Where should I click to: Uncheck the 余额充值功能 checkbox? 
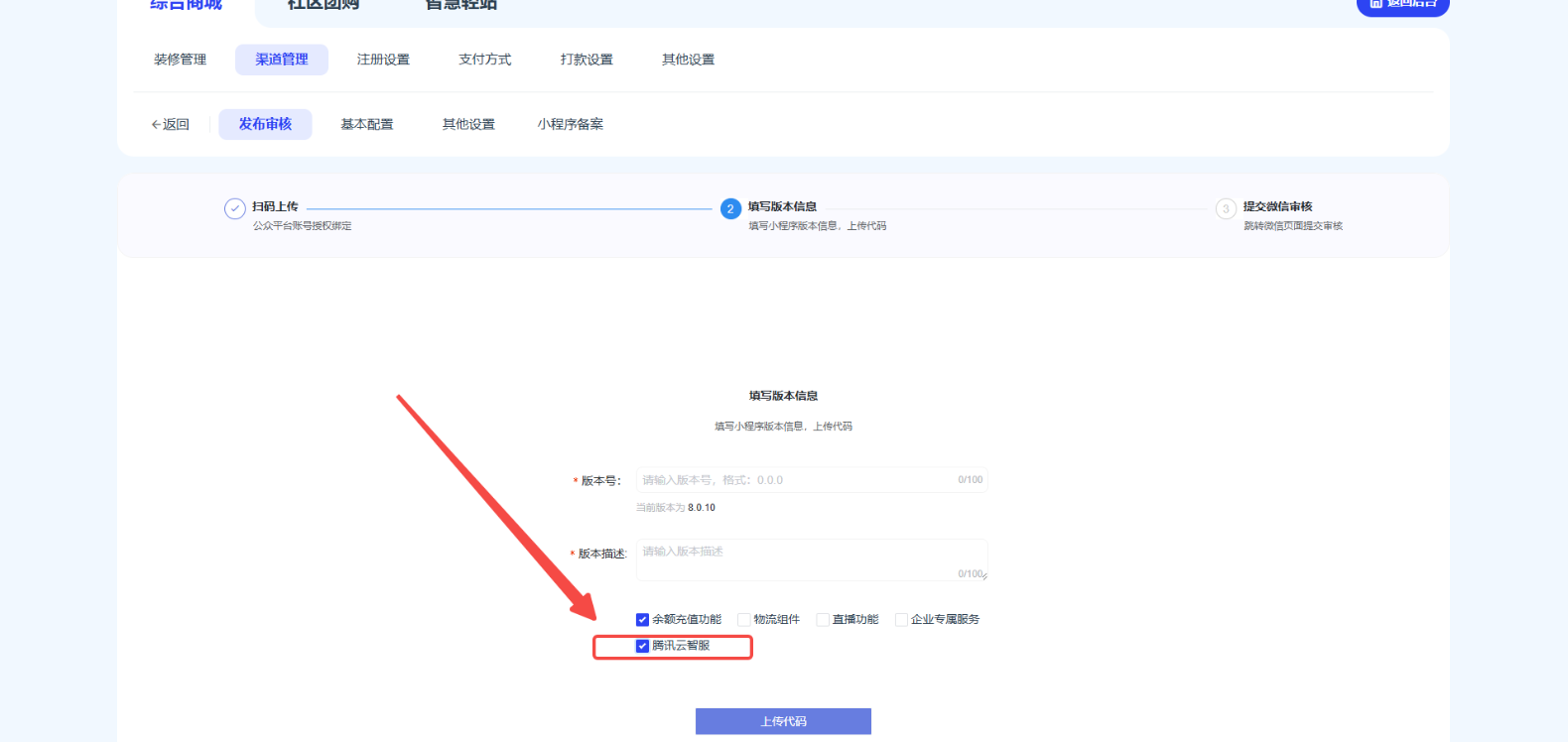pos(642,620)
